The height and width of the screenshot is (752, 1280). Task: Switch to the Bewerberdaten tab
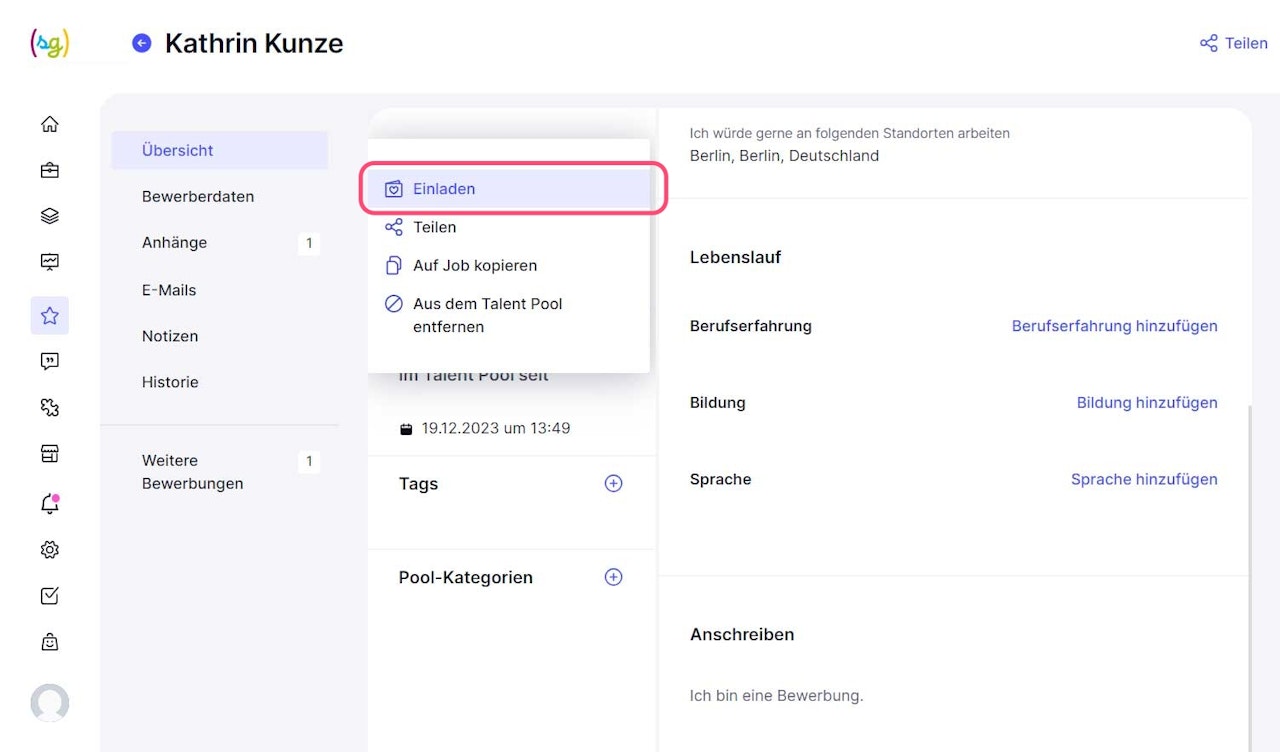tap(198, 196)
